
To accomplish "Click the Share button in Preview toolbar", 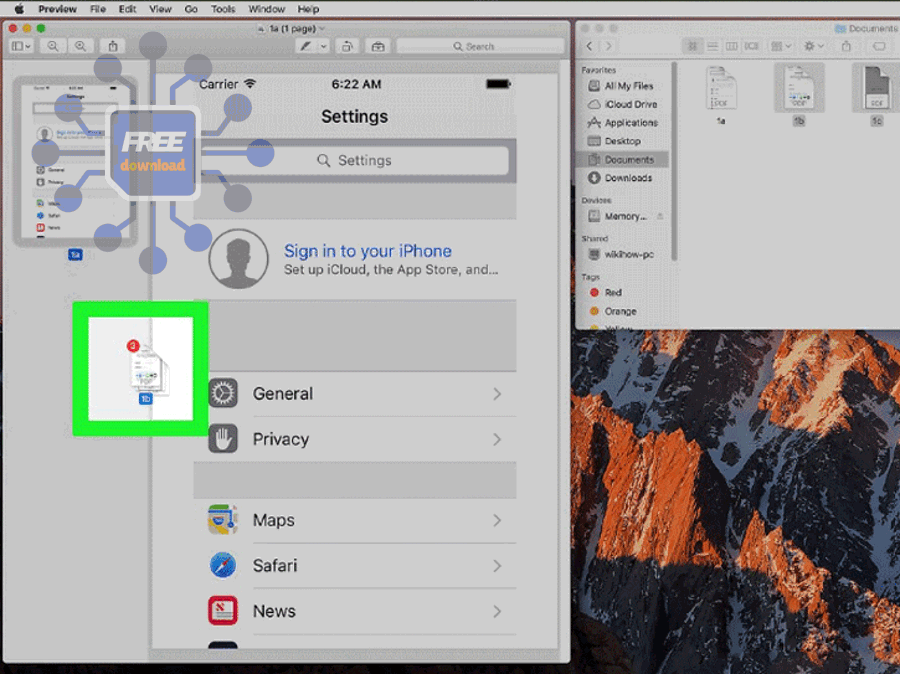I will (x=113, y=46).
